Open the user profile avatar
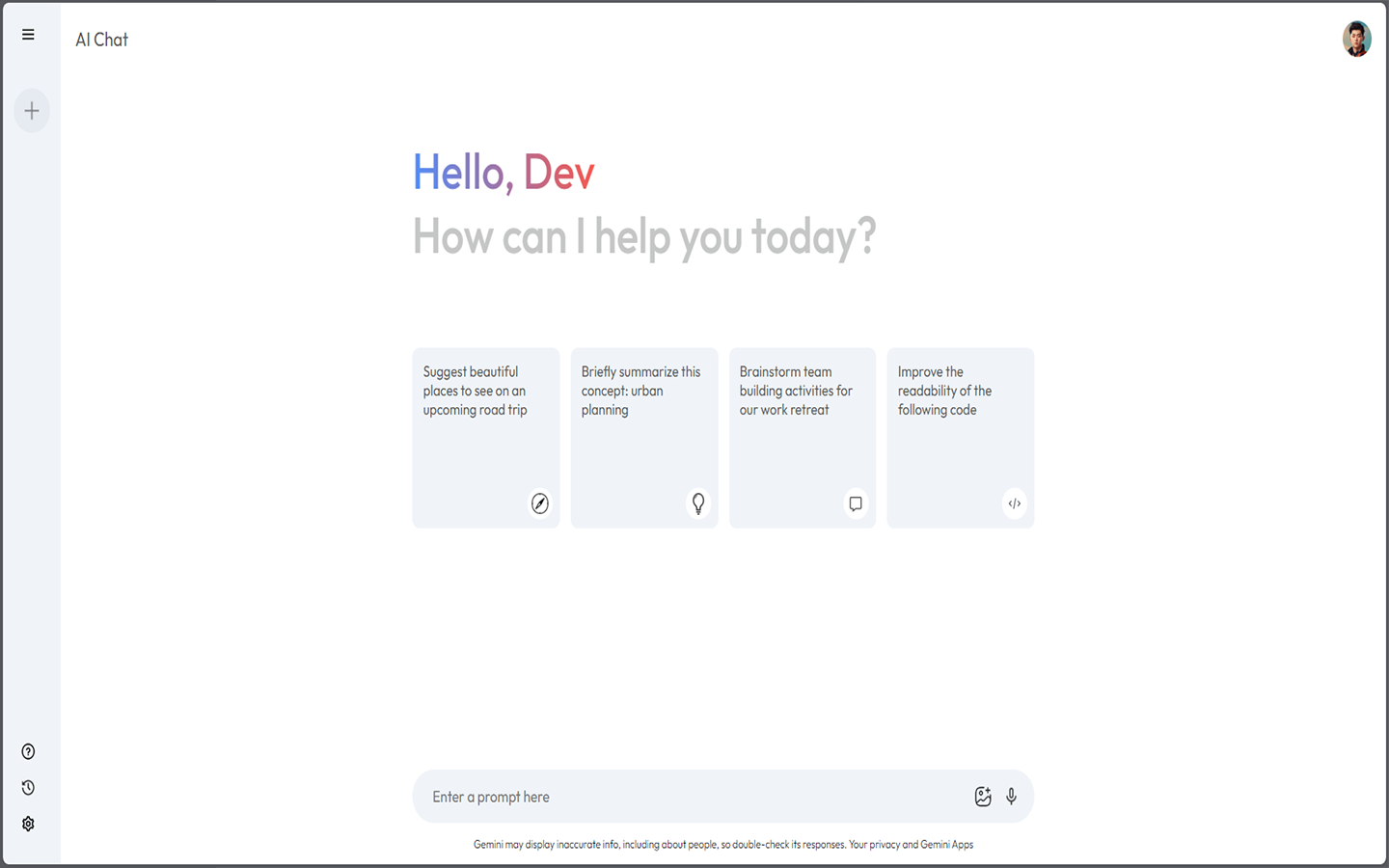The height and width of the screenshot is (868, 1389). click(x=1356, y=40)
